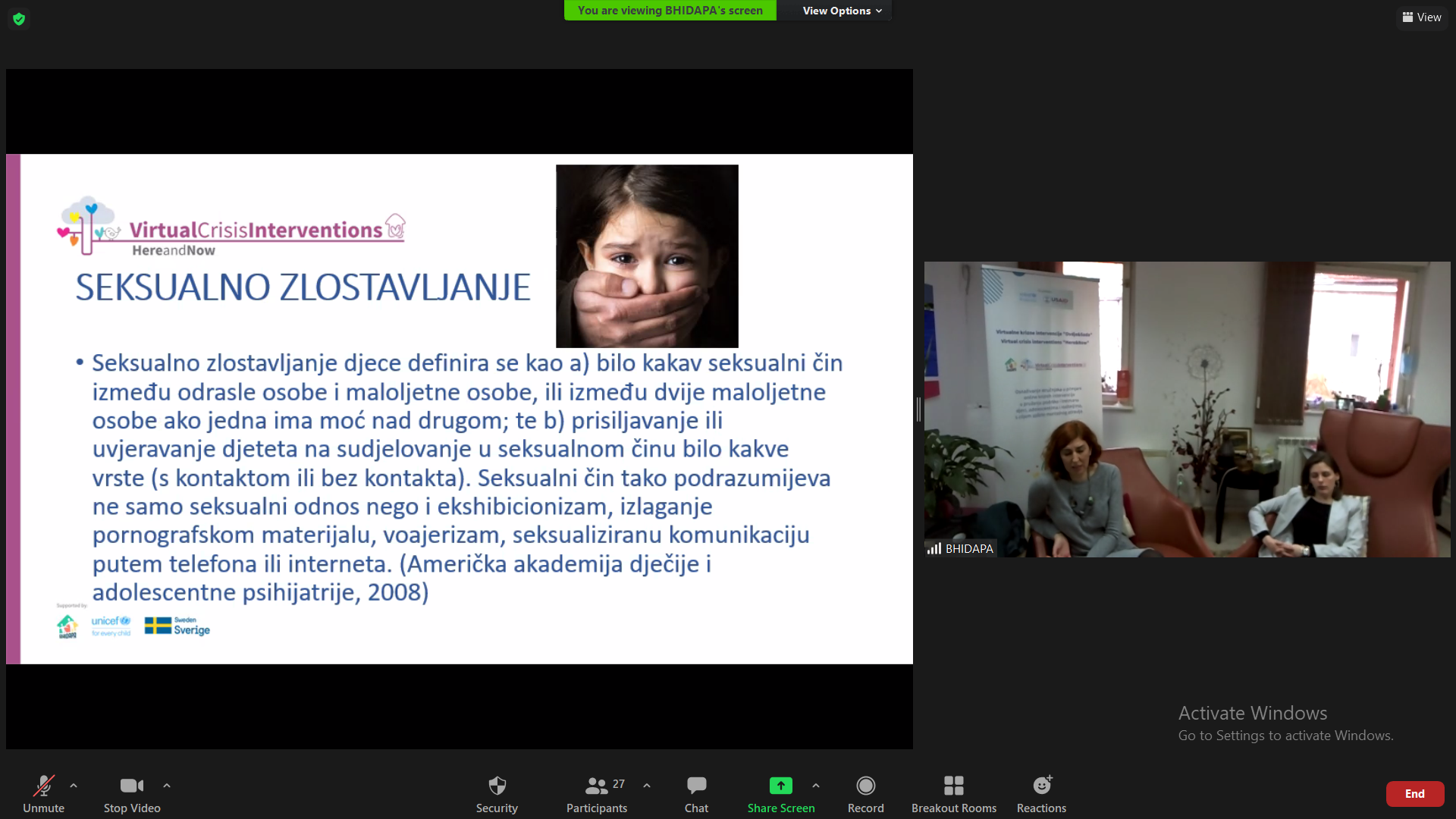Viewport: 1456px width, 819px height.
Task: Click the Unmute microphone icon
Action: pyautogui.click(x=43, y=786)
